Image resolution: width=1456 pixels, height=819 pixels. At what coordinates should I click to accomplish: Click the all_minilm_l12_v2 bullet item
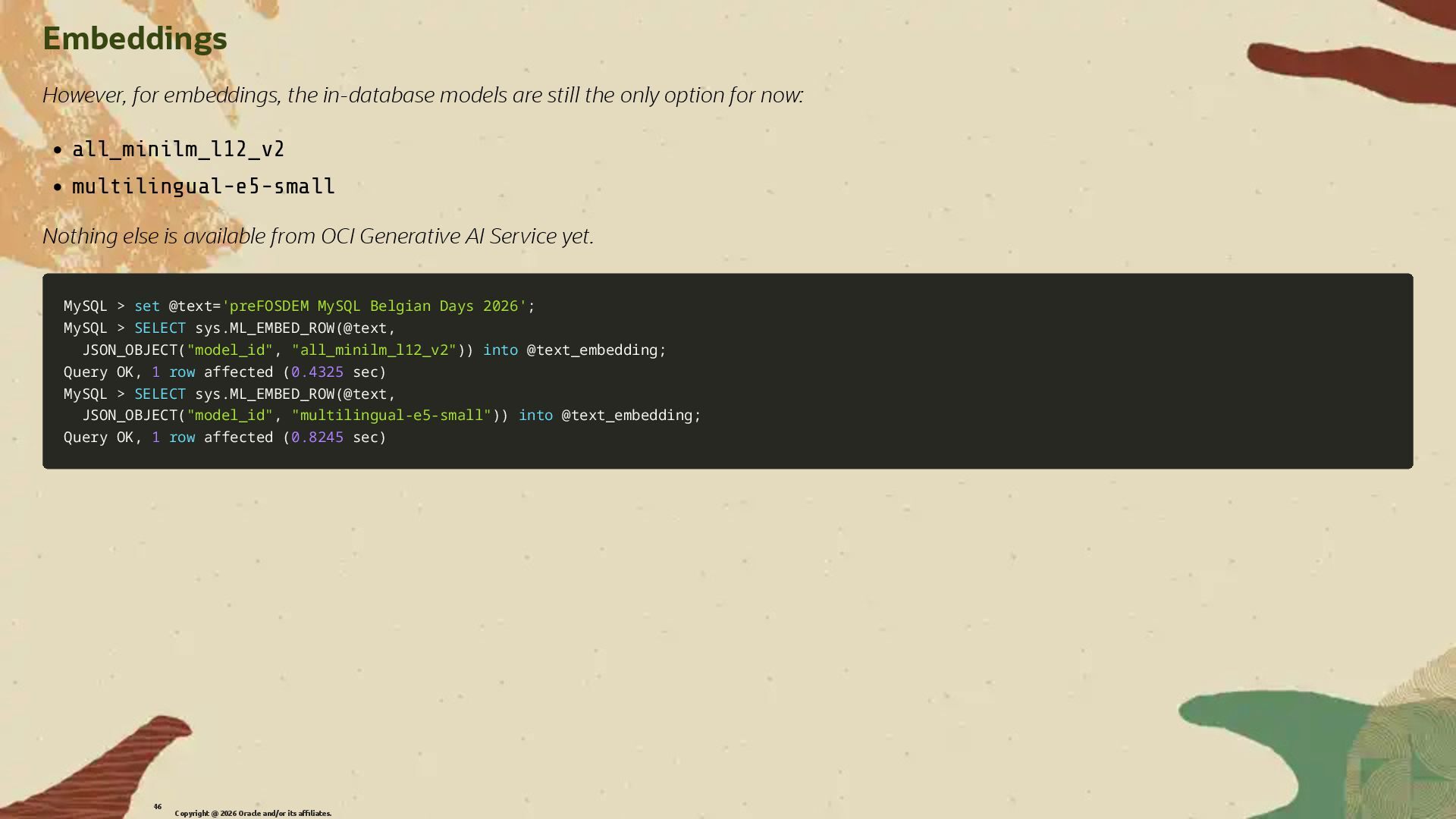coord(178,149)
